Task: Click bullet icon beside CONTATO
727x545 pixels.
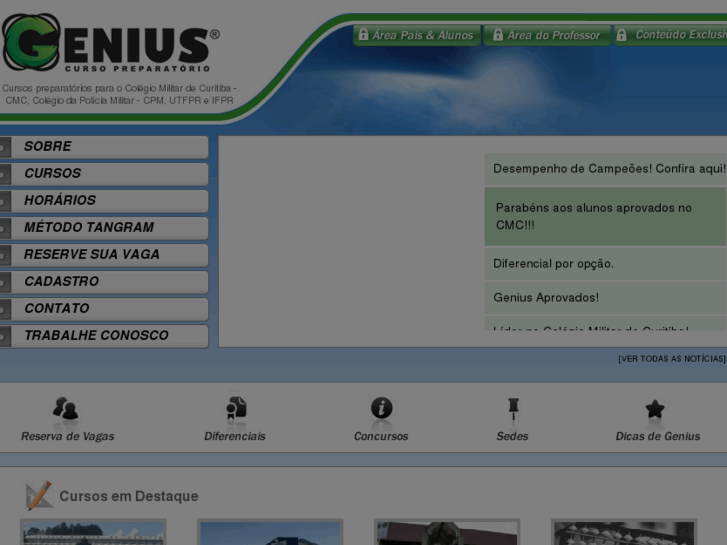Action: click(4, 310)
